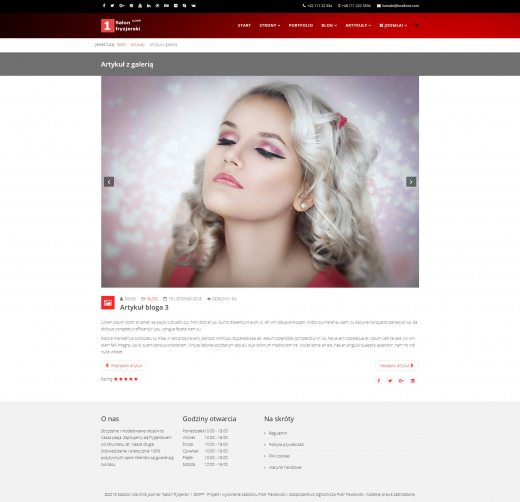Click the Na skróty footer heading
520x502 pixels.
pos(279,419)
